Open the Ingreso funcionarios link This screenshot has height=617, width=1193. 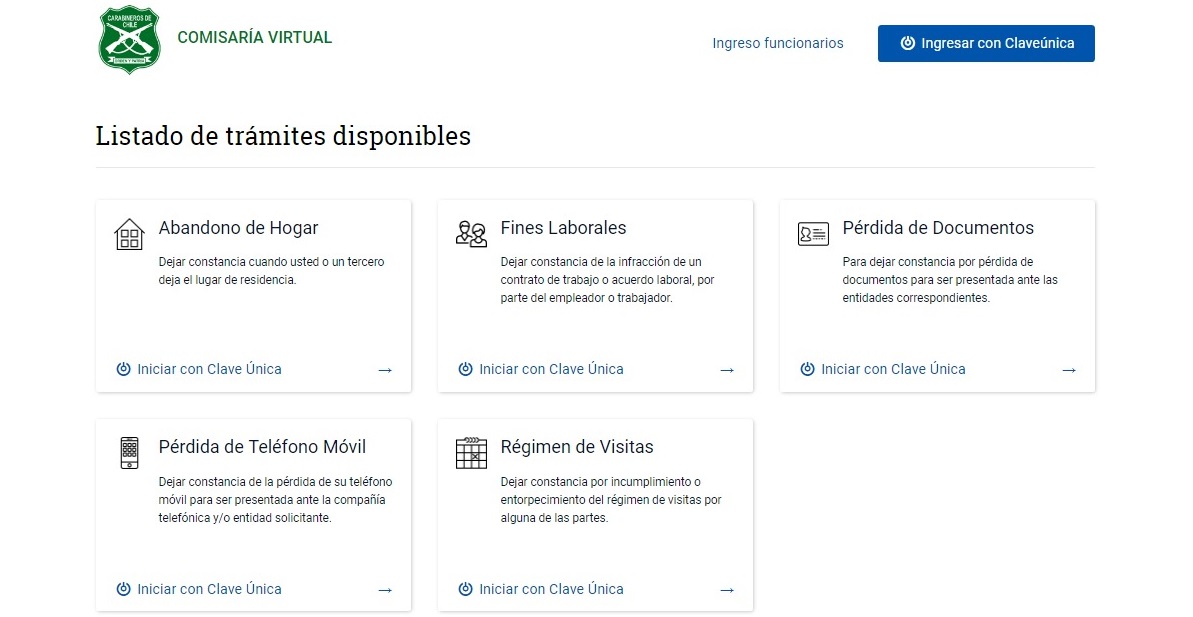click(x=777, y=43)
